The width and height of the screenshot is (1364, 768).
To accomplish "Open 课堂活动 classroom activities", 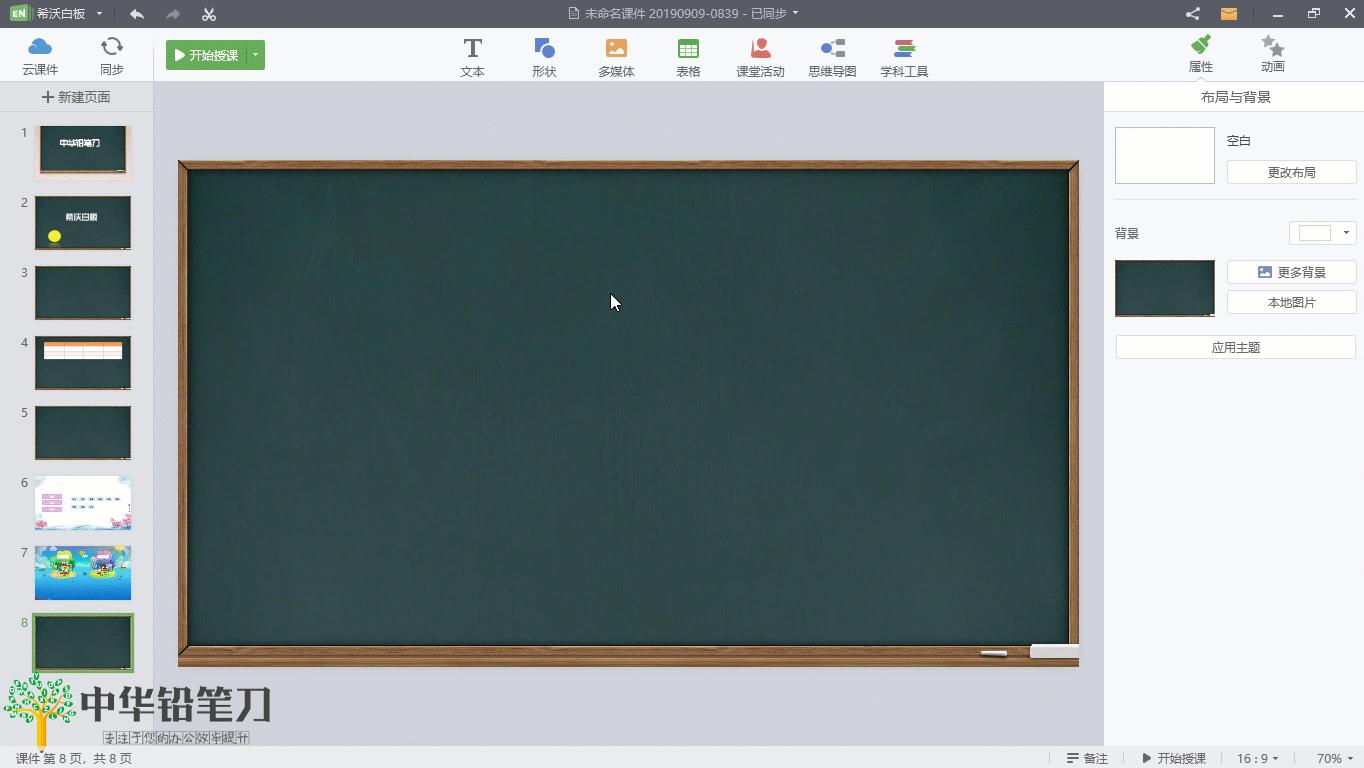I will (760, 57).
